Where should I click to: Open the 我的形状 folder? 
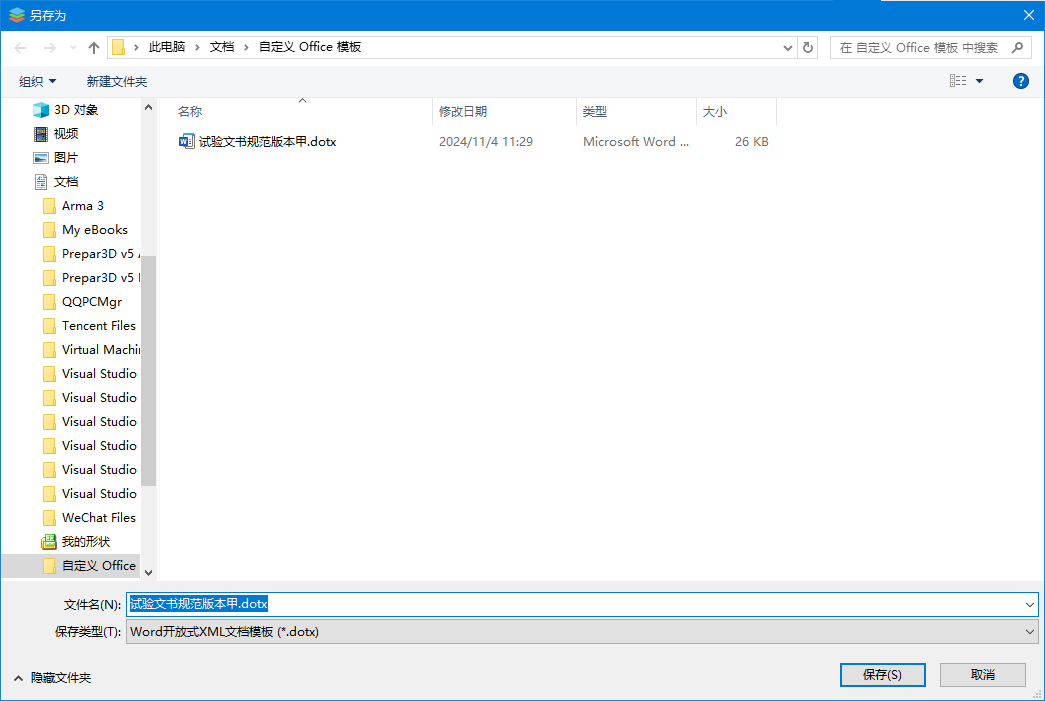point(86,542)
